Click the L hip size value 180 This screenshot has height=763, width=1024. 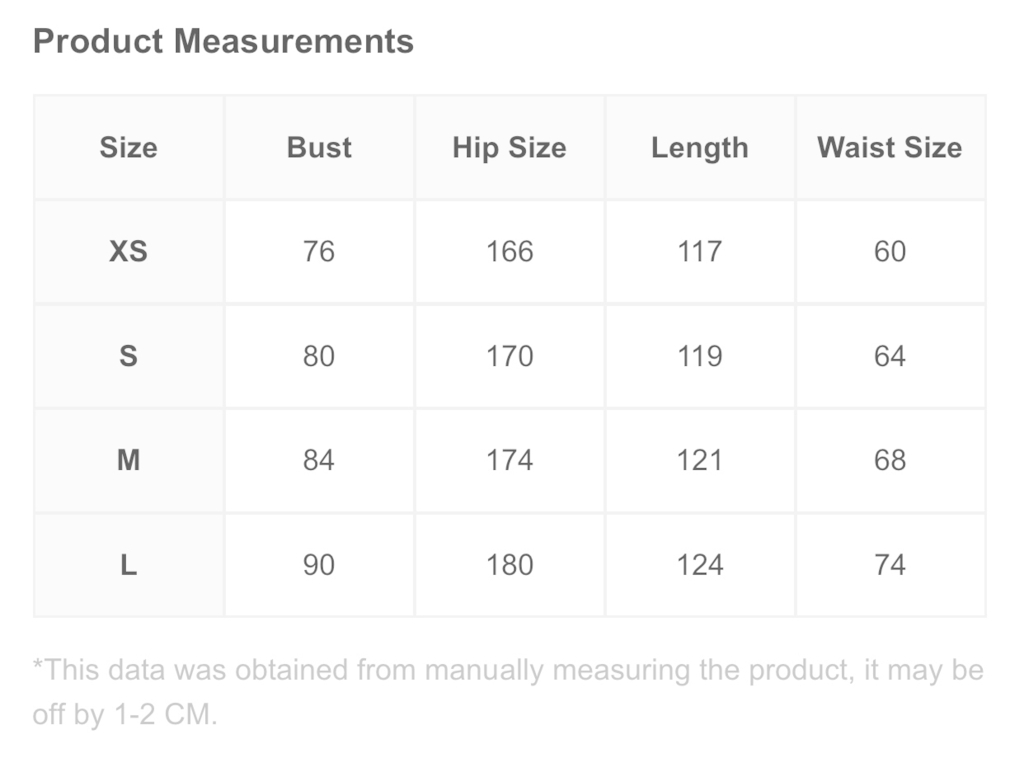(509, 564)
